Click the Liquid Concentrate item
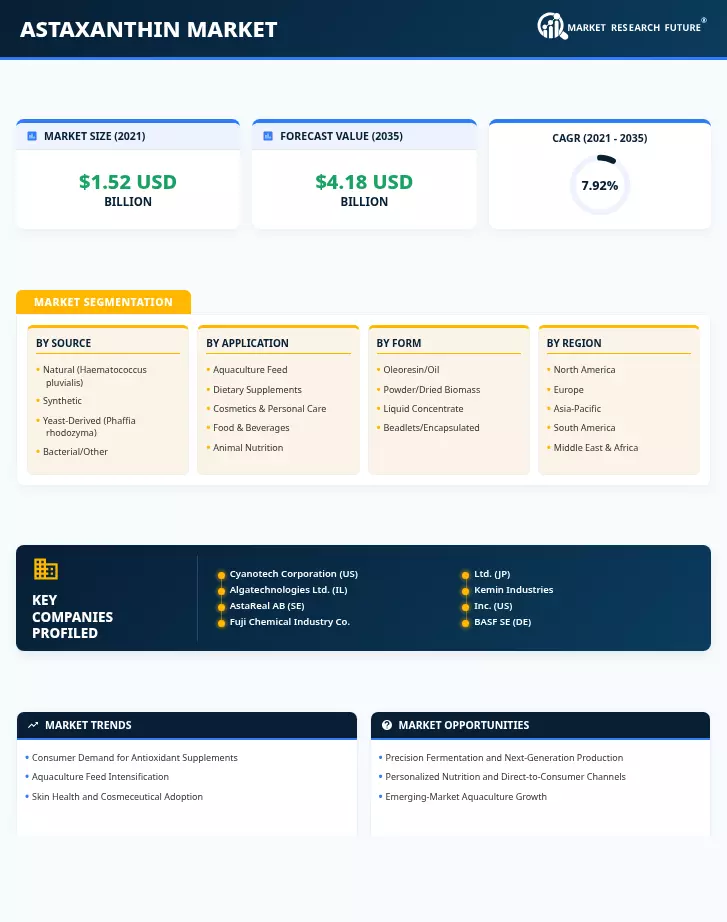 (423, 408)
